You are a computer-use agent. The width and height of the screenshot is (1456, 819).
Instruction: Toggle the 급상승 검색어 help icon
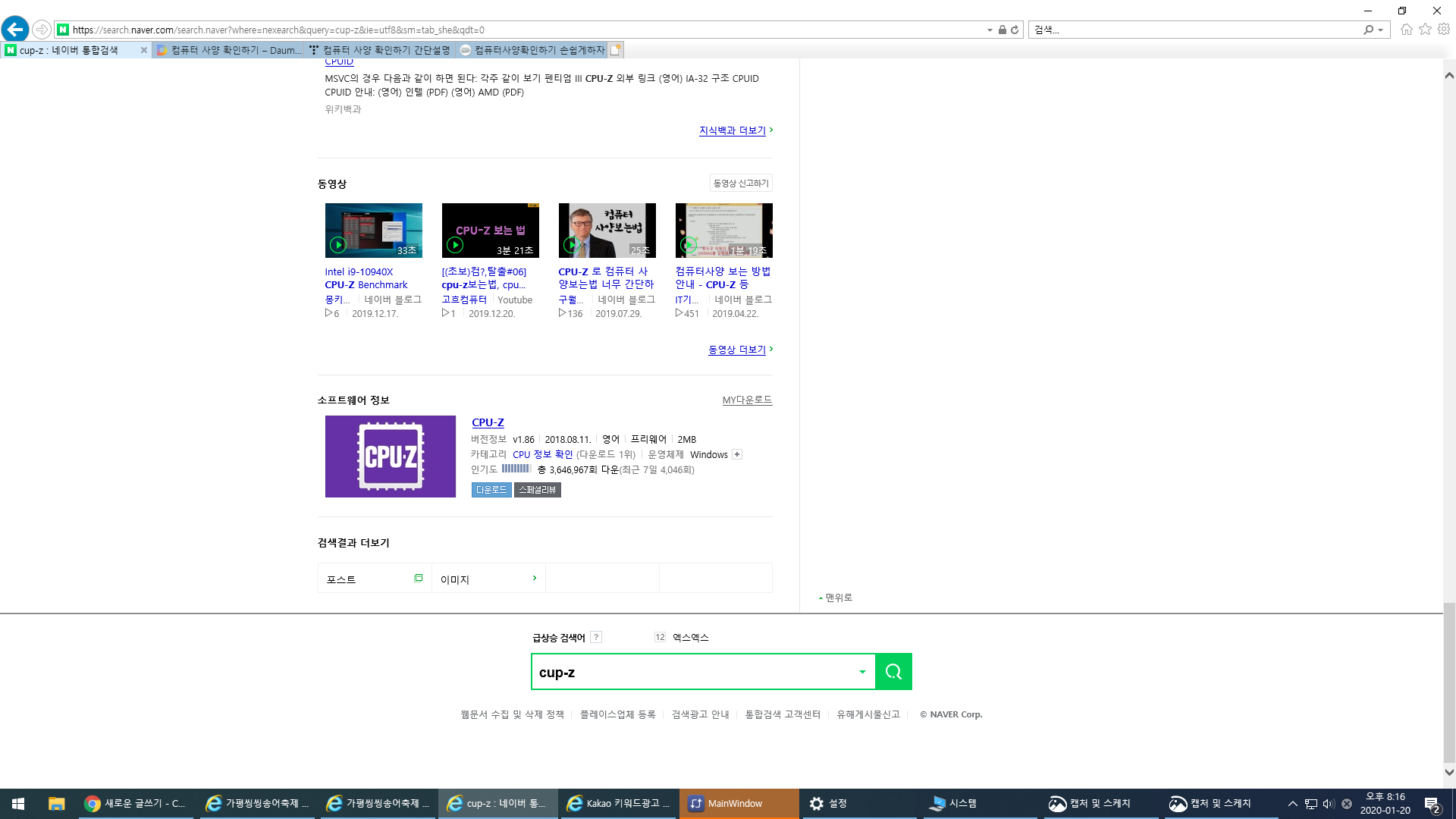pos(596,637)
